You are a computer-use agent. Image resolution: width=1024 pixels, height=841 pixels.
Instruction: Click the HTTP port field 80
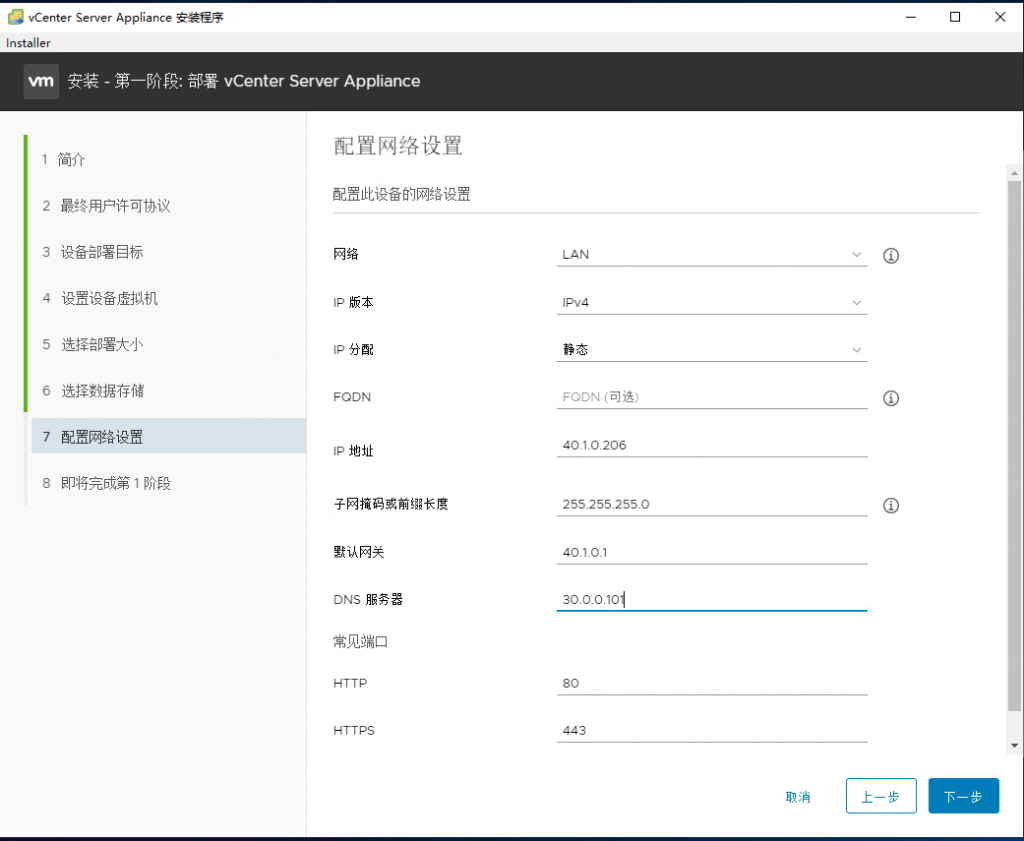[712, 683]
